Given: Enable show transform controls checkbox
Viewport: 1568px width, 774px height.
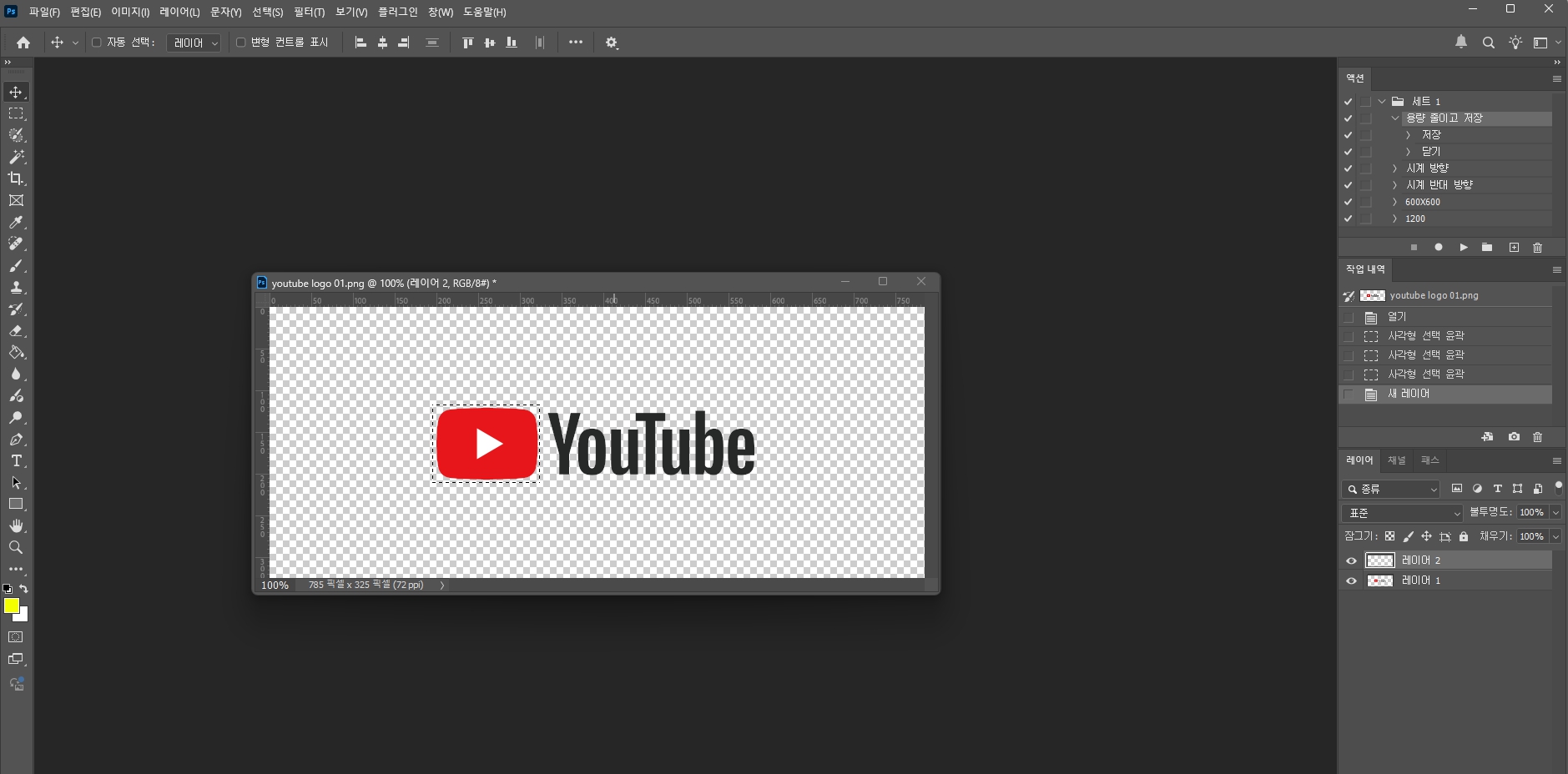Looking at the screenshot, I should 240,43.
